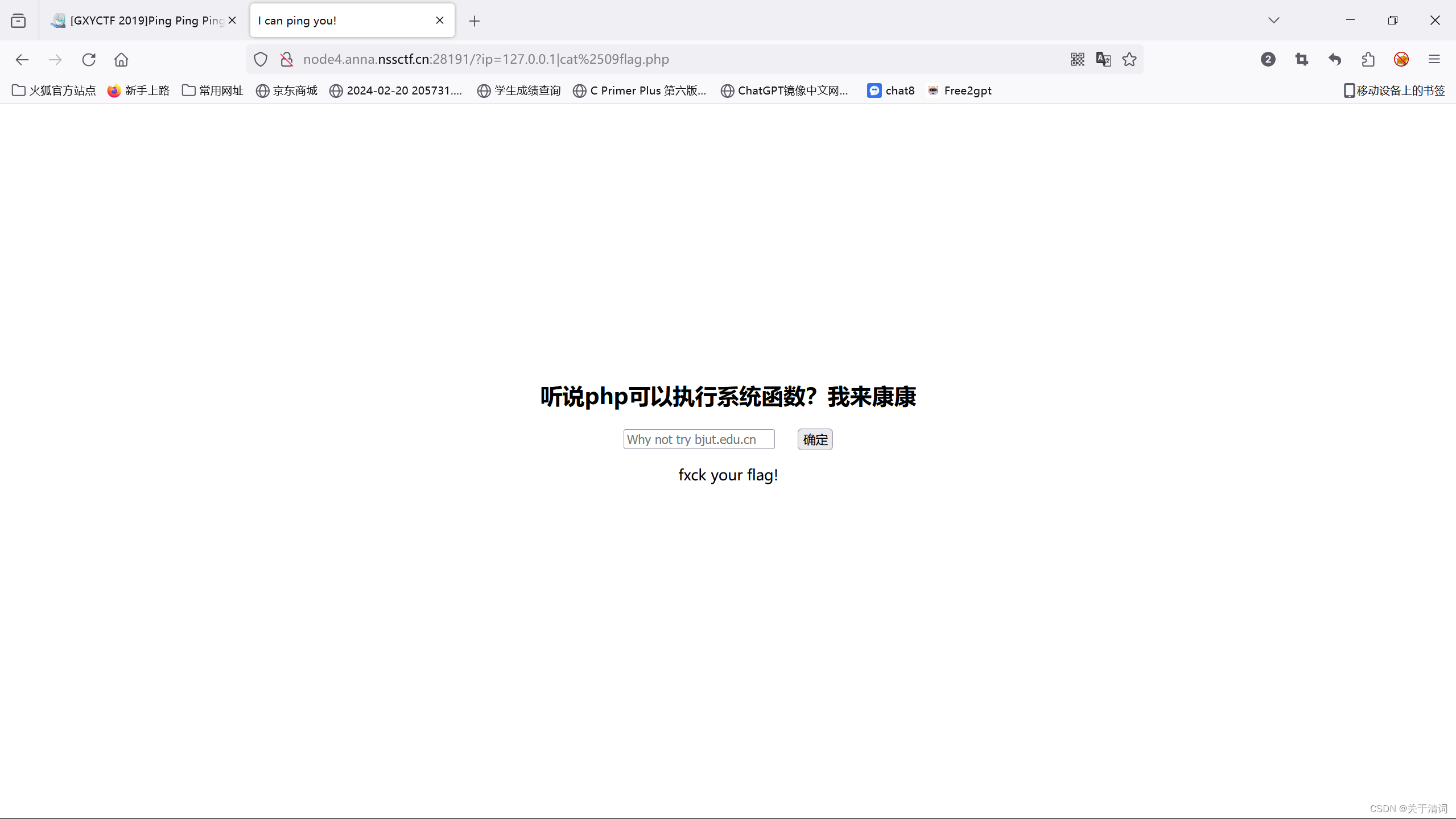Go back to the previous page
Screen dimensions: 1456x819
[22, 60]
